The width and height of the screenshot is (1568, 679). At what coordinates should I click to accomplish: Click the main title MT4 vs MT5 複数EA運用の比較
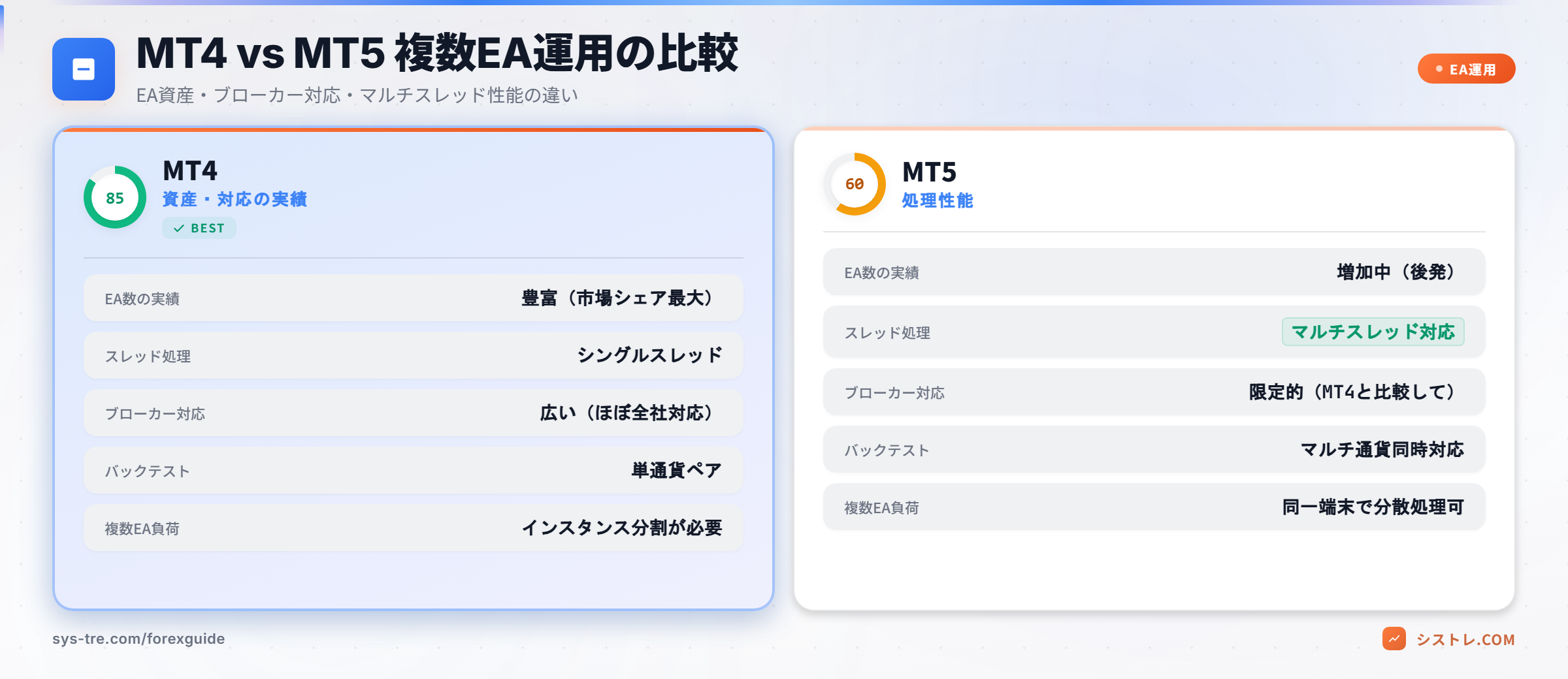437,54
